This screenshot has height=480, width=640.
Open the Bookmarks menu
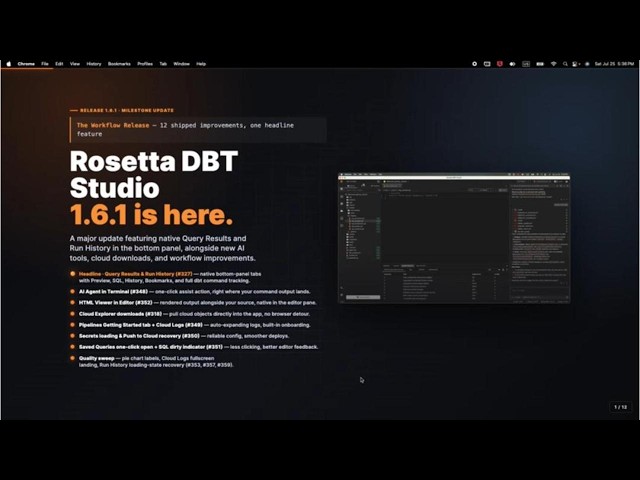point(119,64)
